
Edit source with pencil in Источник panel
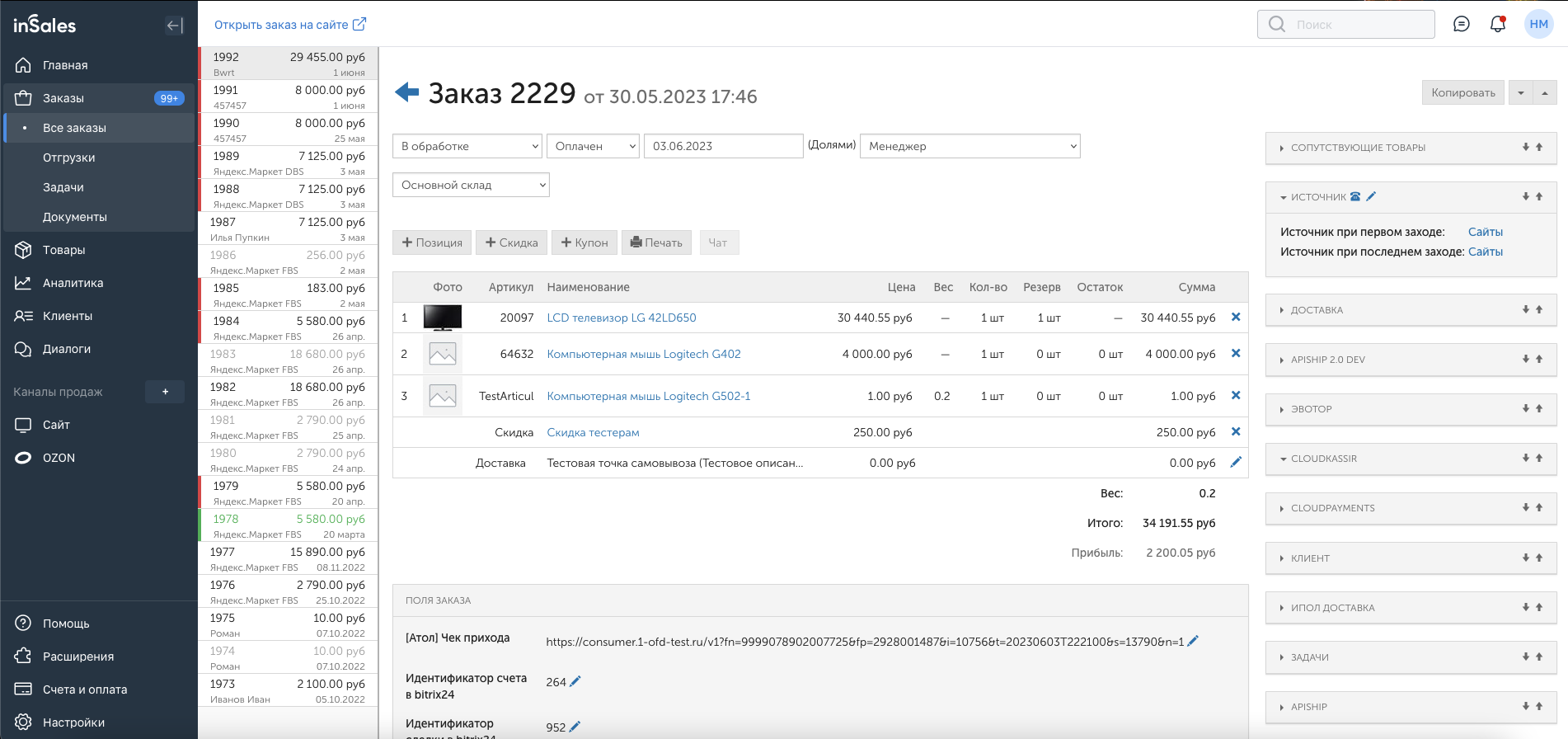pyautogui.click(x=1371, y=196)
